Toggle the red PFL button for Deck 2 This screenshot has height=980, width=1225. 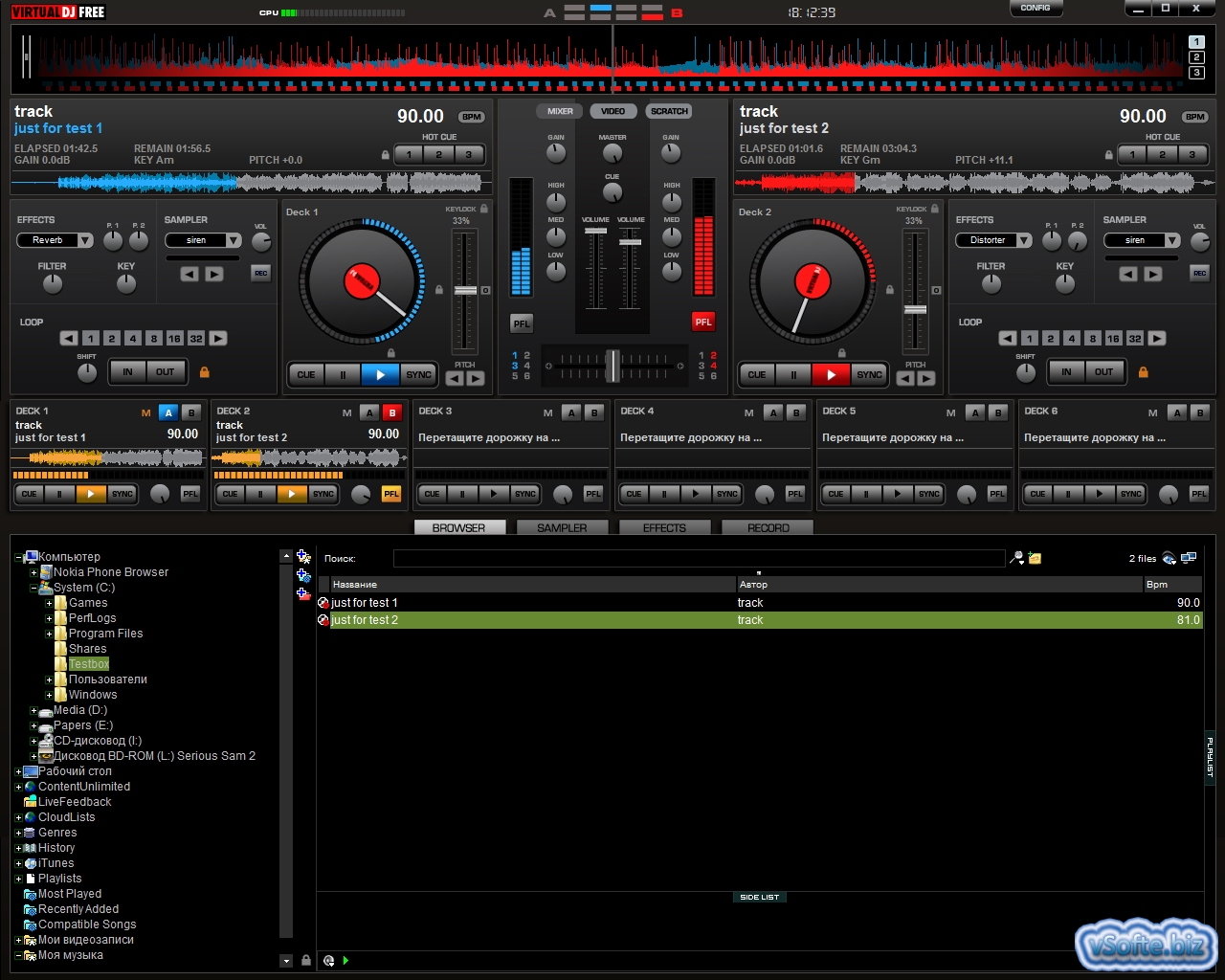click(x=703, y=323)
